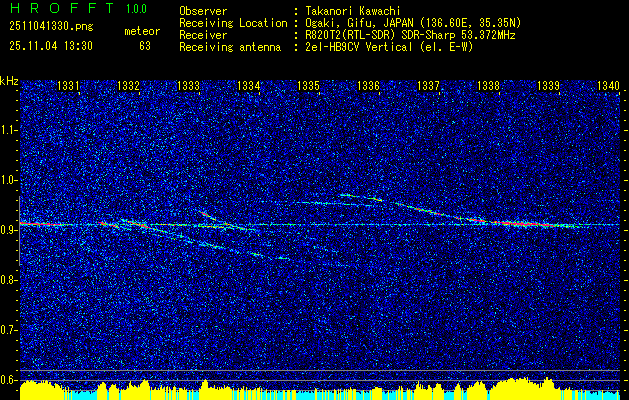Viewport: 629px width, 400px height.
Task: Click frequency label 0.8
Action: pyautogui.click(x=8, y=280)
